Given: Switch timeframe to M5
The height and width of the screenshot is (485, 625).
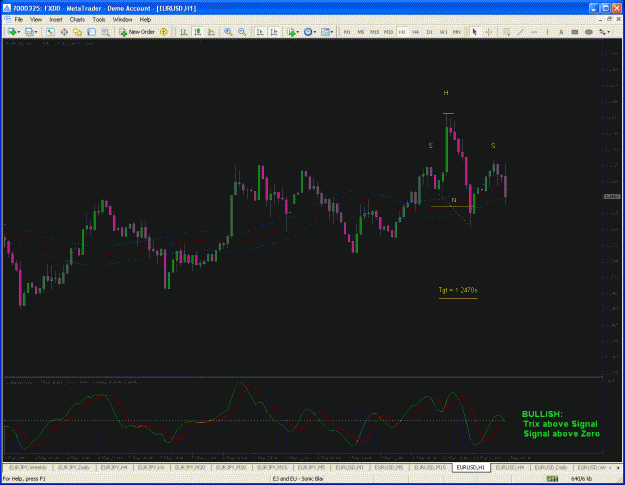Looking at the screenshot, I should pyautogui.click(x=361, y=32).
